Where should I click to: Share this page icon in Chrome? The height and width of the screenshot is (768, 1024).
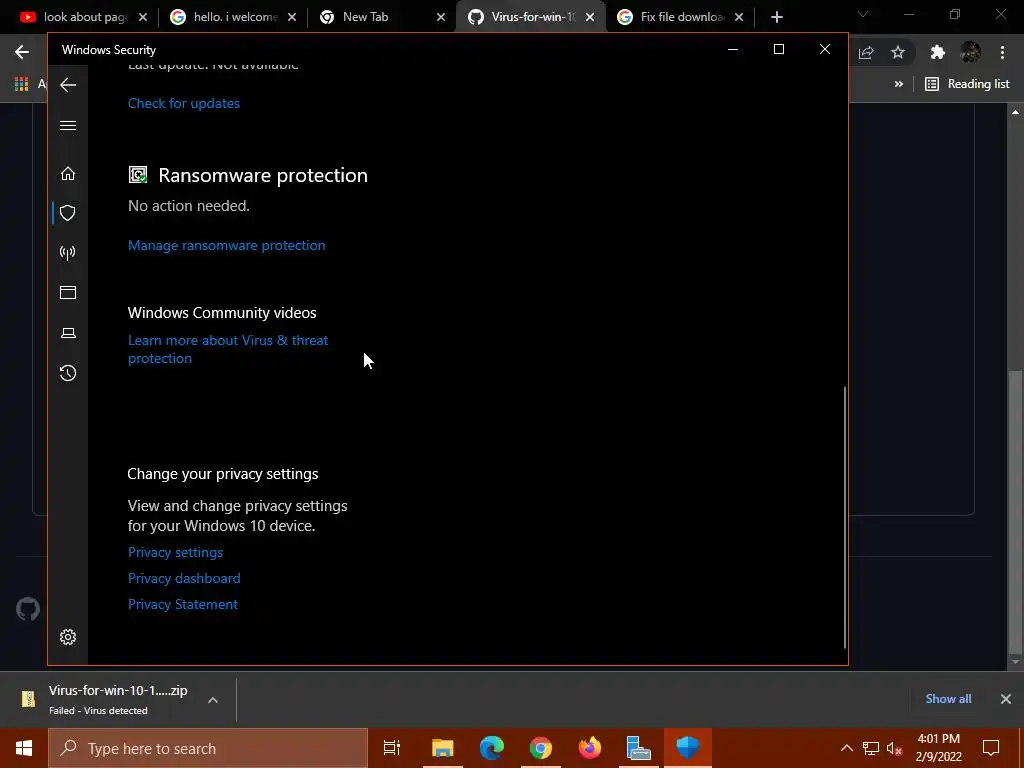(866, 52)
